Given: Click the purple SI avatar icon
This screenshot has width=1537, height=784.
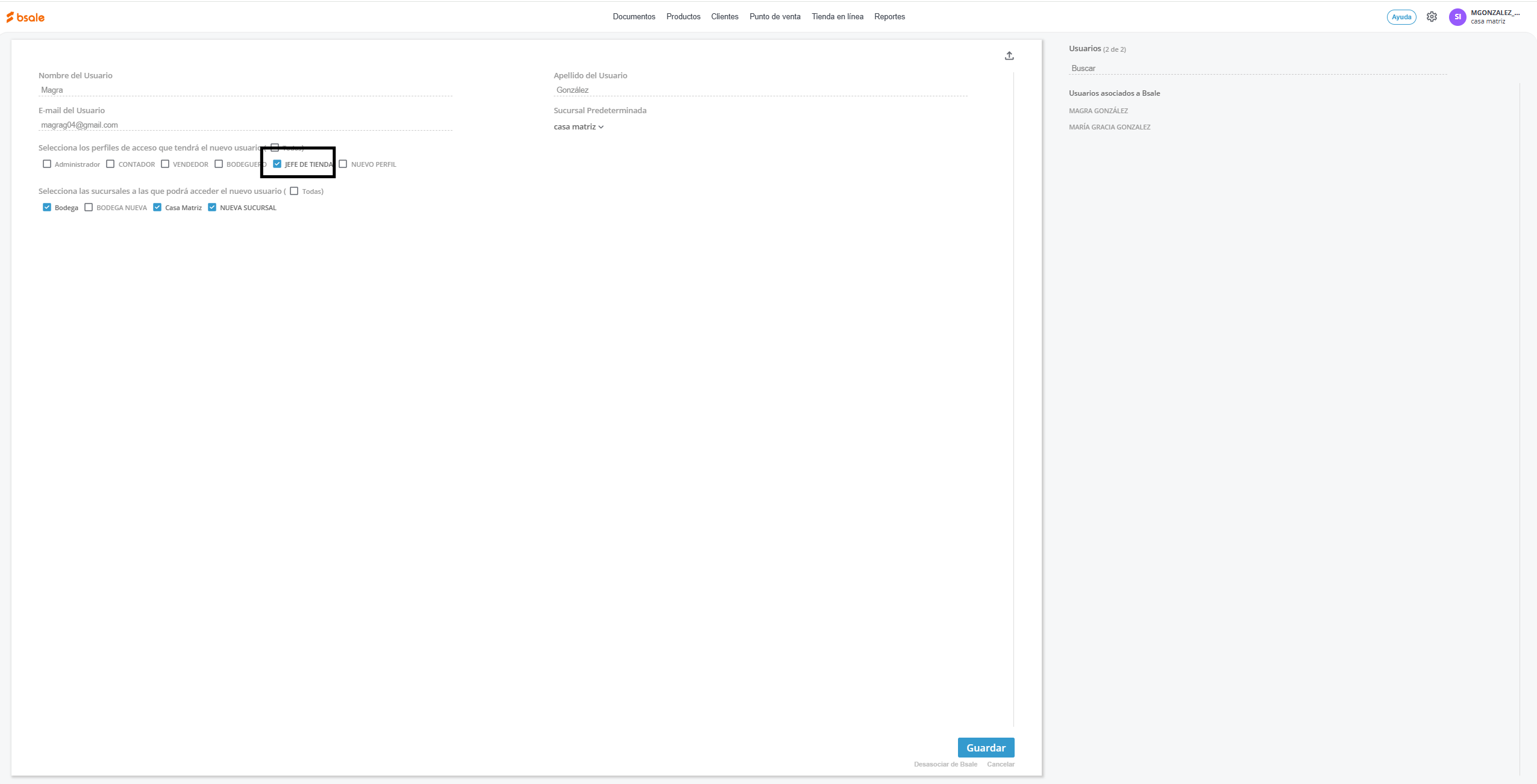Looking at the screenshot, I should coord(1457,17).
